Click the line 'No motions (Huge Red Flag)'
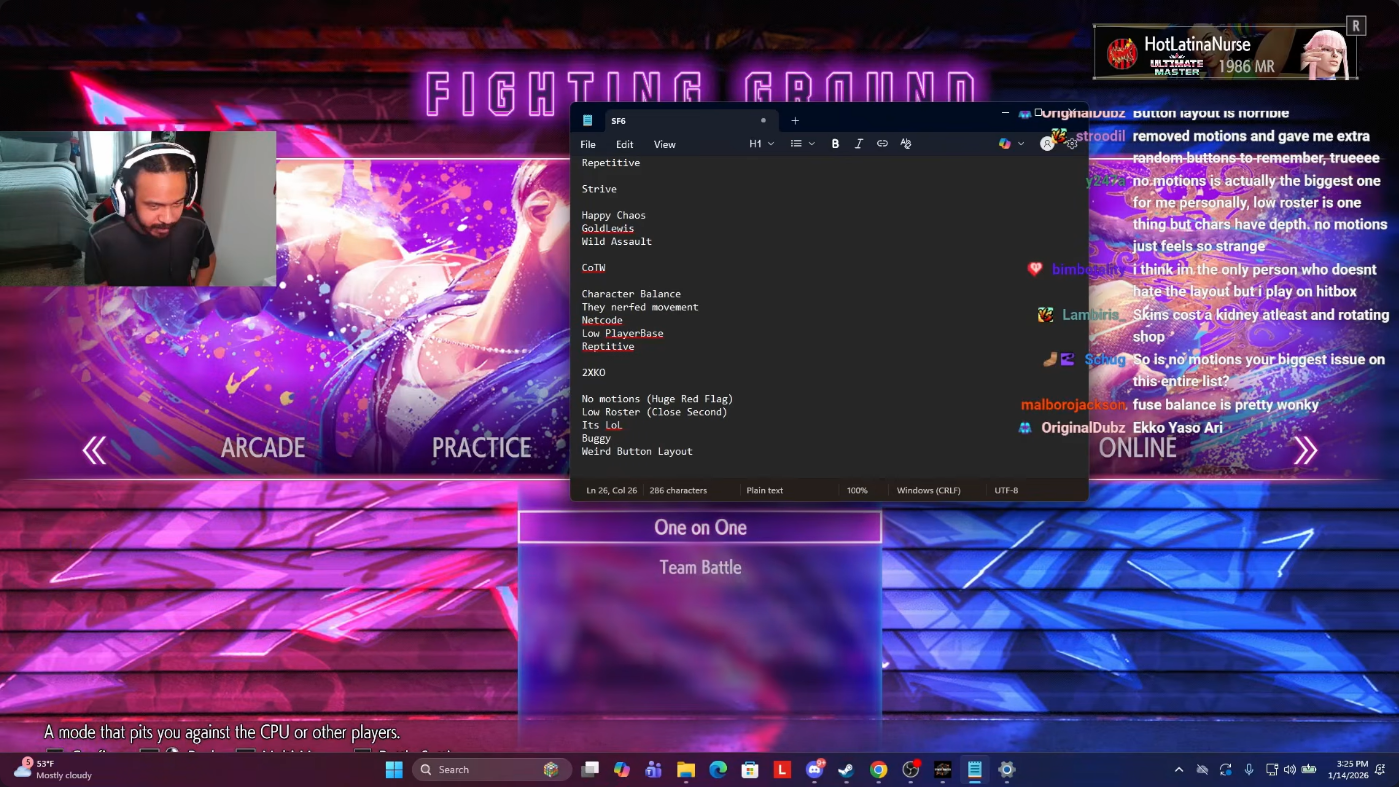This screenshot has width=1399, height=787. coord(657,399)
